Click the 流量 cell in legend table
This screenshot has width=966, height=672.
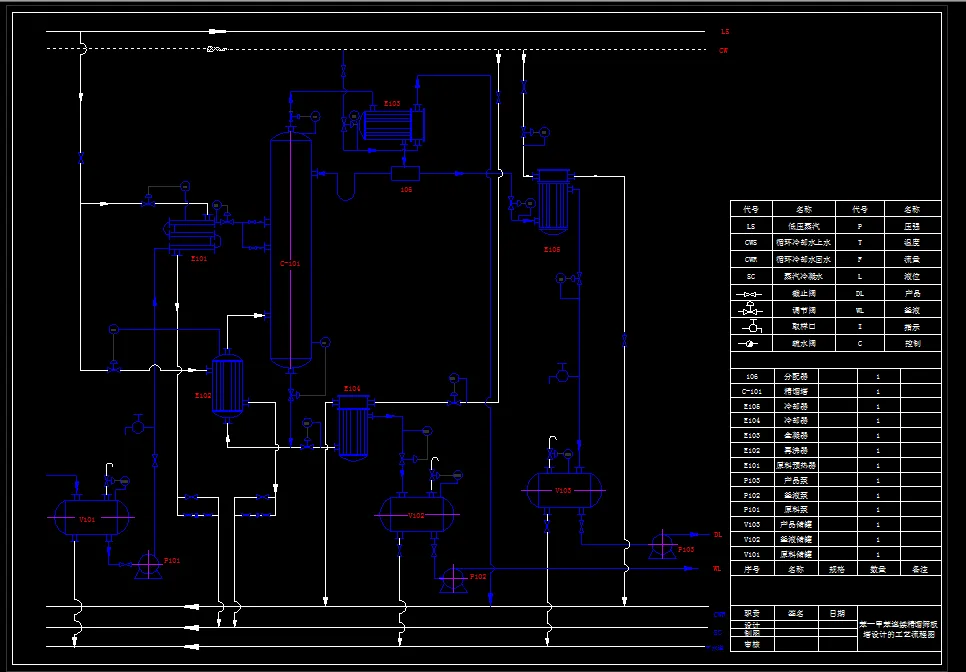click(912, 259)
